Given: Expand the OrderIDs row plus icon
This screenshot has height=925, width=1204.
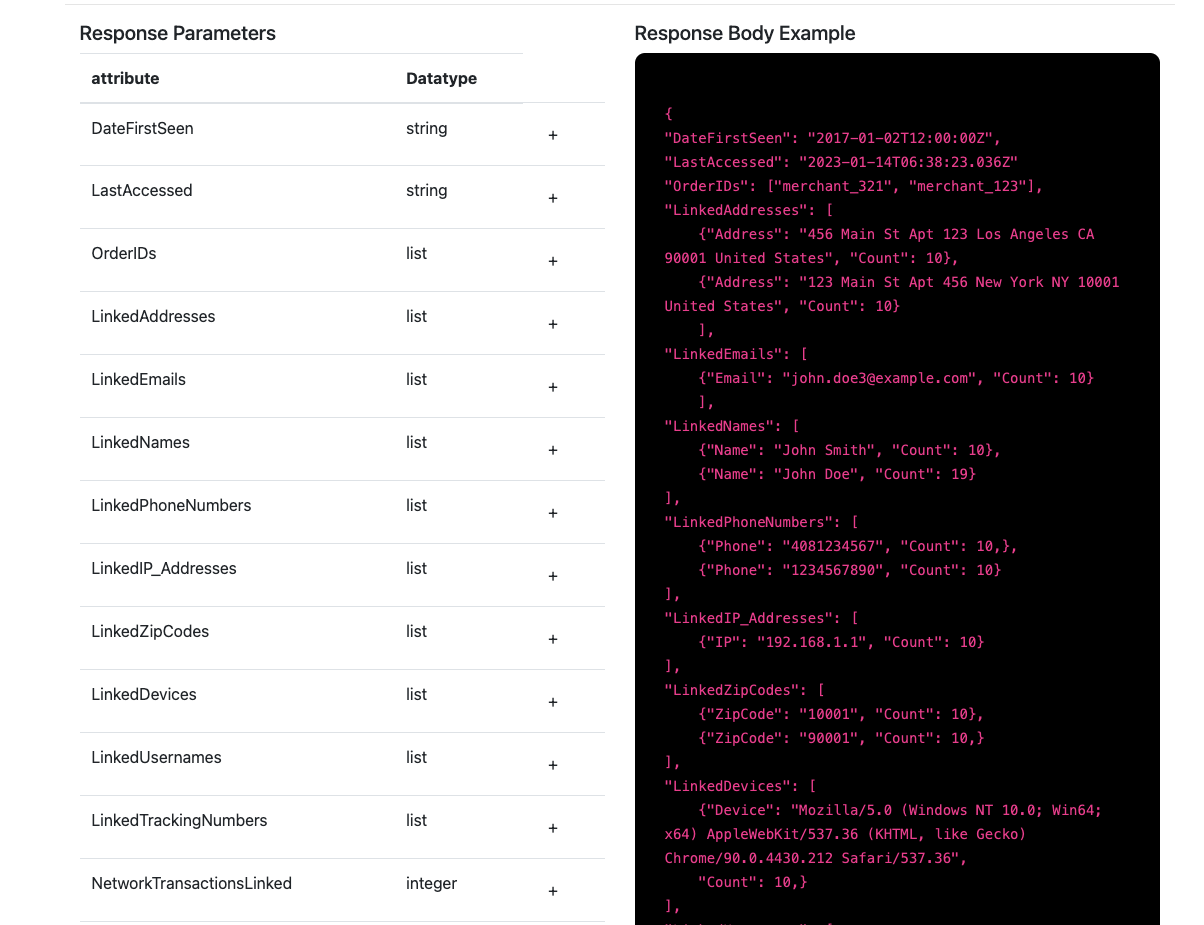Looking at the screenshot, I should [553, 261].
